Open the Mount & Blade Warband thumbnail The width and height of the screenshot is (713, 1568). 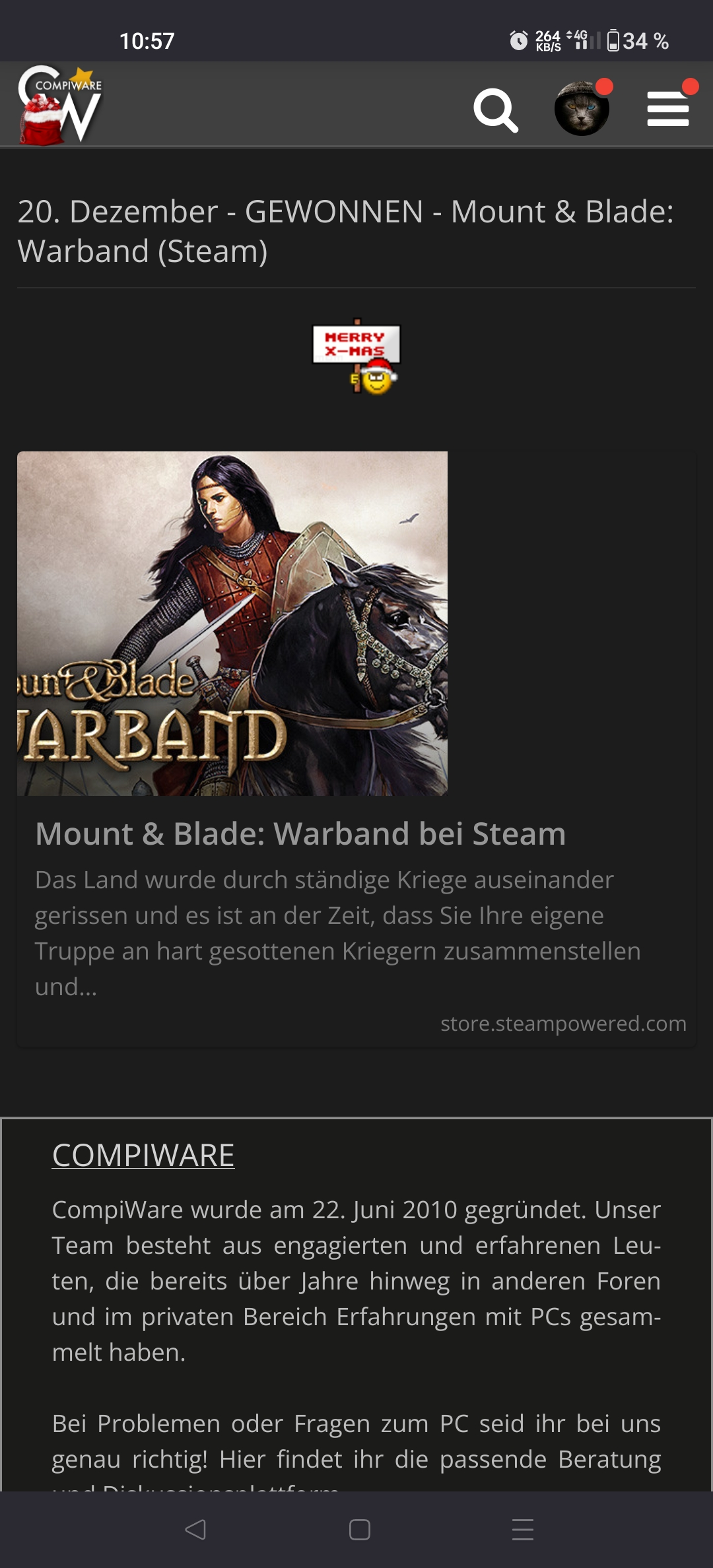(x=232, y=623)
